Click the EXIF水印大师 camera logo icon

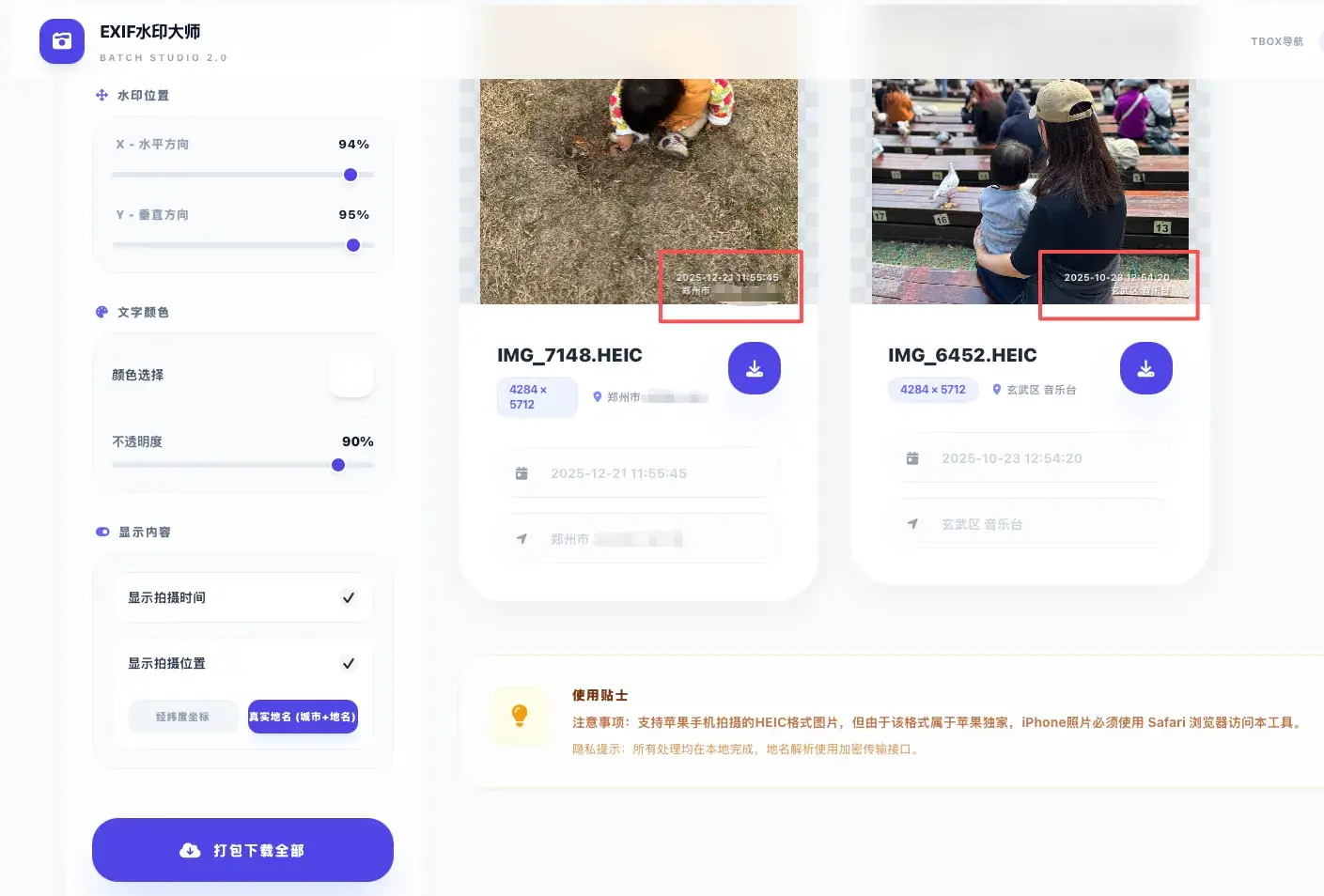point(62,41)
